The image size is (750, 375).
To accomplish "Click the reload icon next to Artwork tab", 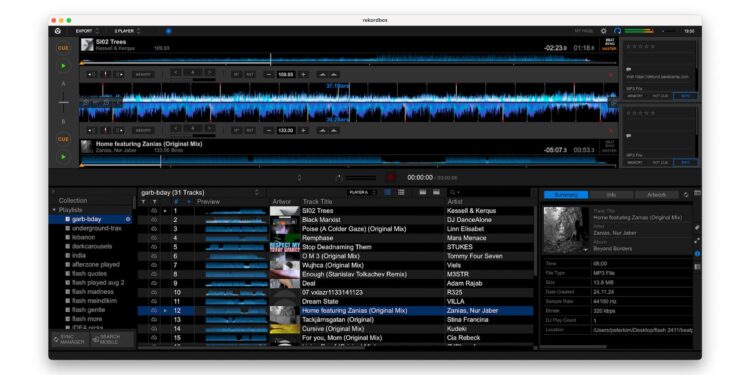I will (x=686, y=195).
